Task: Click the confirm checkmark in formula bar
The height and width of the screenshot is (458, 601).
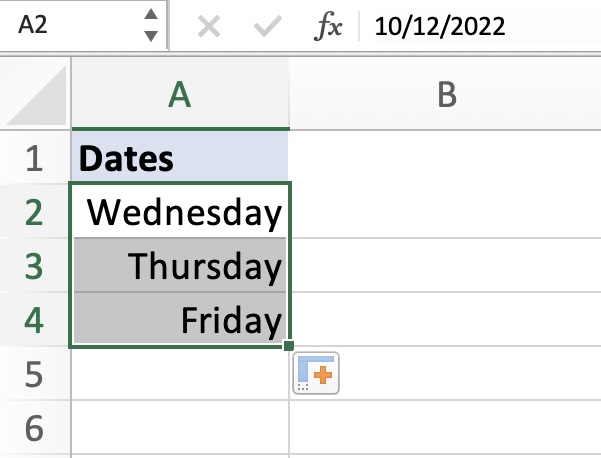Action: pos(268,26)
